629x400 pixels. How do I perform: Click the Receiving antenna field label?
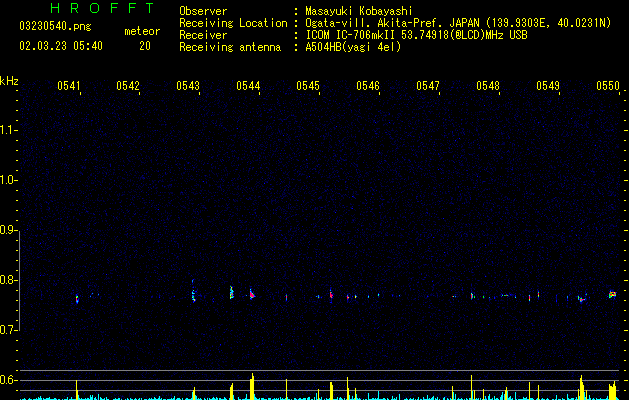coord(230,47)
